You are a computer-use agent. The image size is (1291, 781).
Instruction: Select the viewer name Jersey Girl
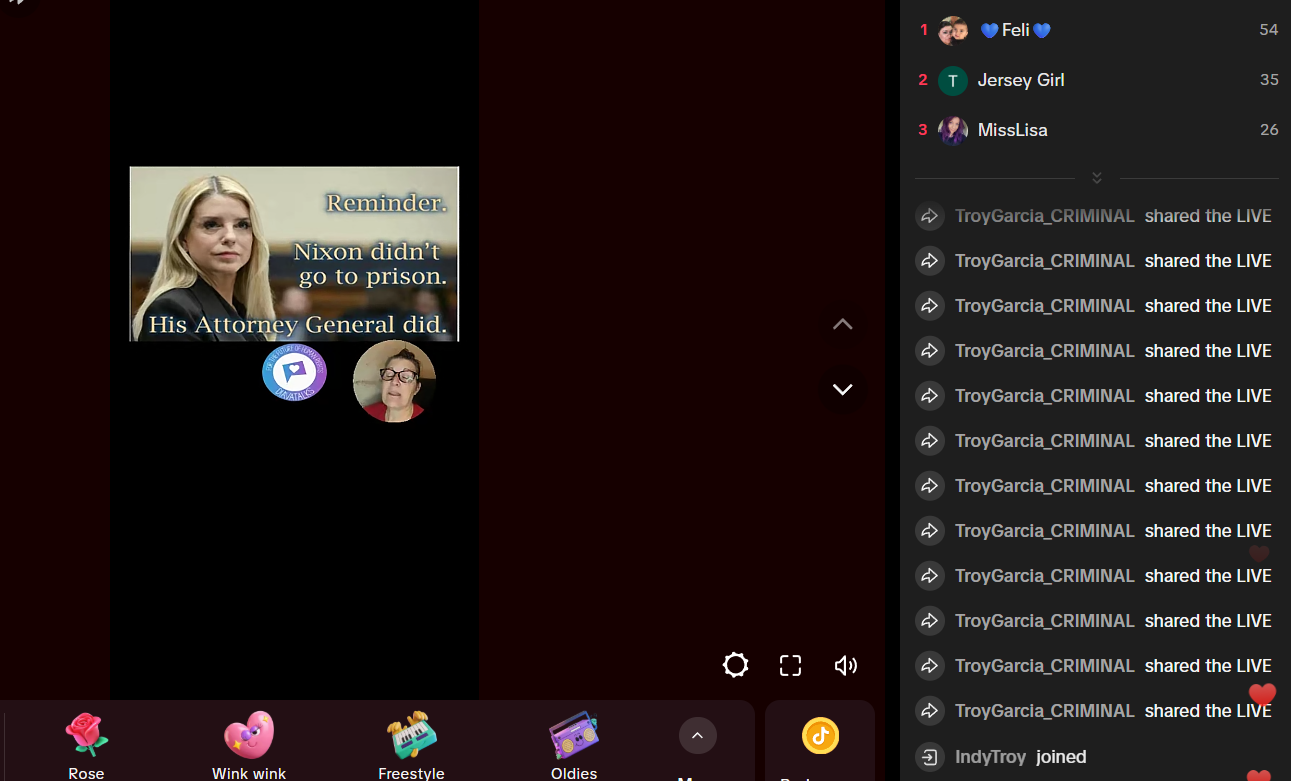1021,80
